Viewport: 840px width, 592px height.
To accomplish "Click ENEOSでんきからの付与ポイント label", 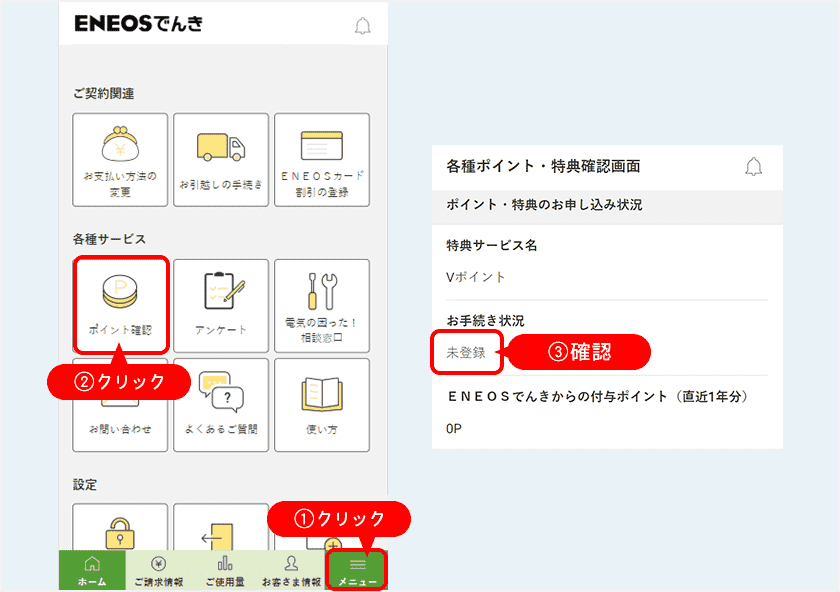I will (x=598, y=396).
